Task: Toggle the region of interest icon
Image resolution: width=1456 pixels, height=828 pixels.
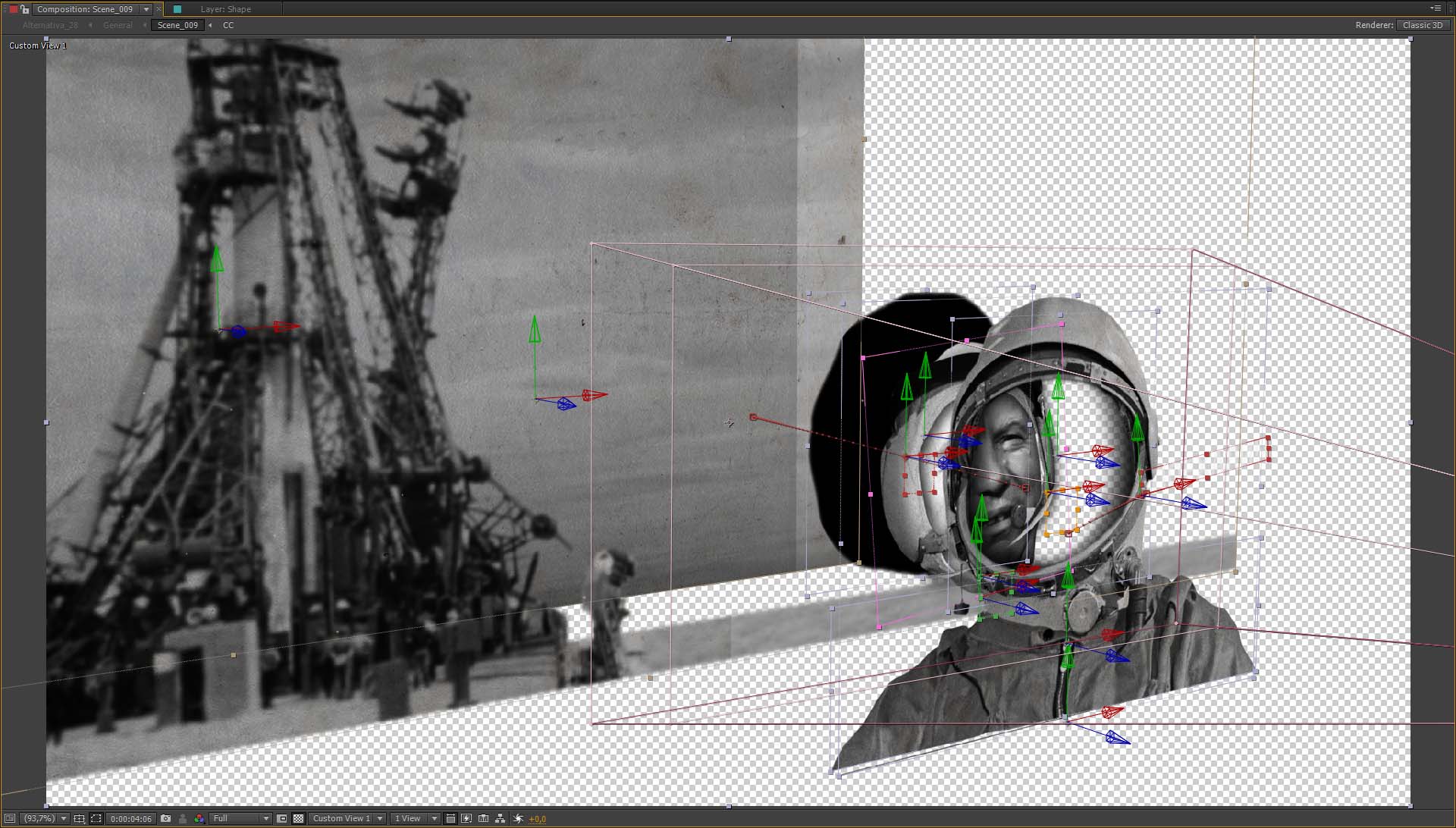Action: pyautogui.click(x=282, y=818)
